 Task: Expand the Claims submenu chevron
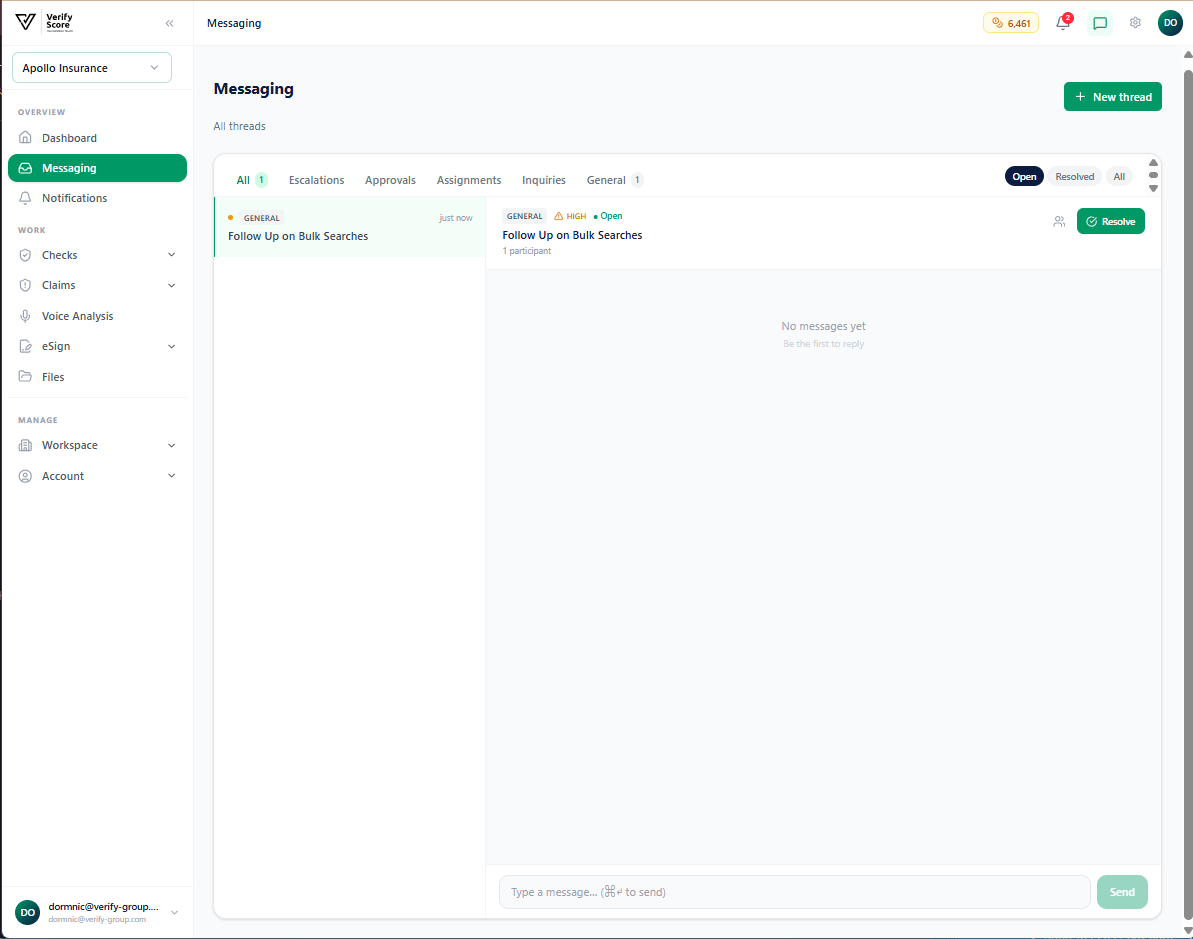(171, 285)
